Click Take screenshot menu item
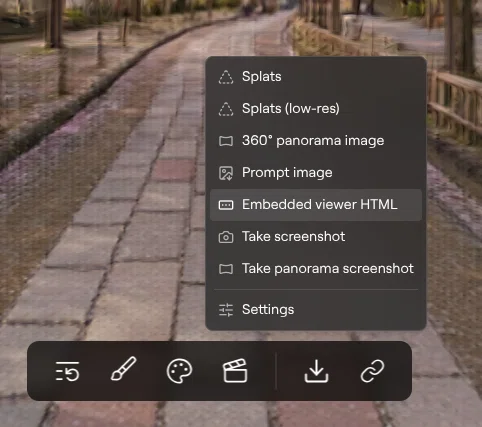The image size is (482, 427). [x=316, y=237]
